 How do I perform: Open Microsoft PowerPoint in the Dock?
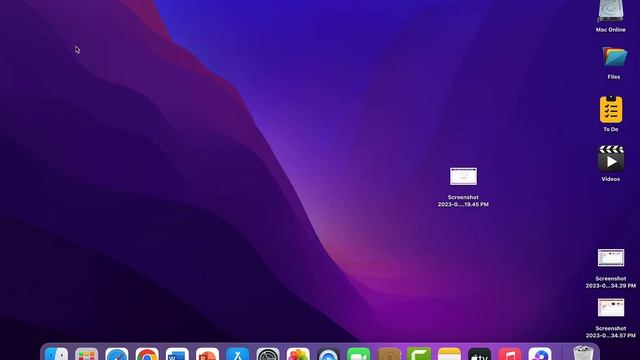(x=207, y=354)
